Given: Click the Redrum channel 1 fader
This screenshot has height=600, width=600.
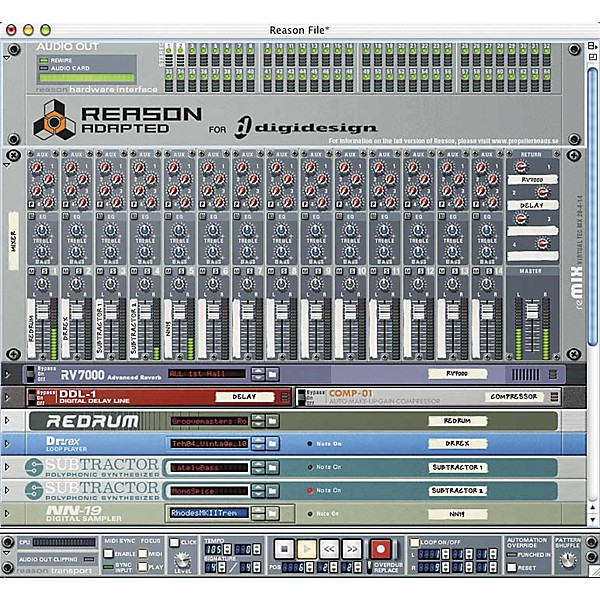Looking at the screenshot, I should [x=42, y=311].
